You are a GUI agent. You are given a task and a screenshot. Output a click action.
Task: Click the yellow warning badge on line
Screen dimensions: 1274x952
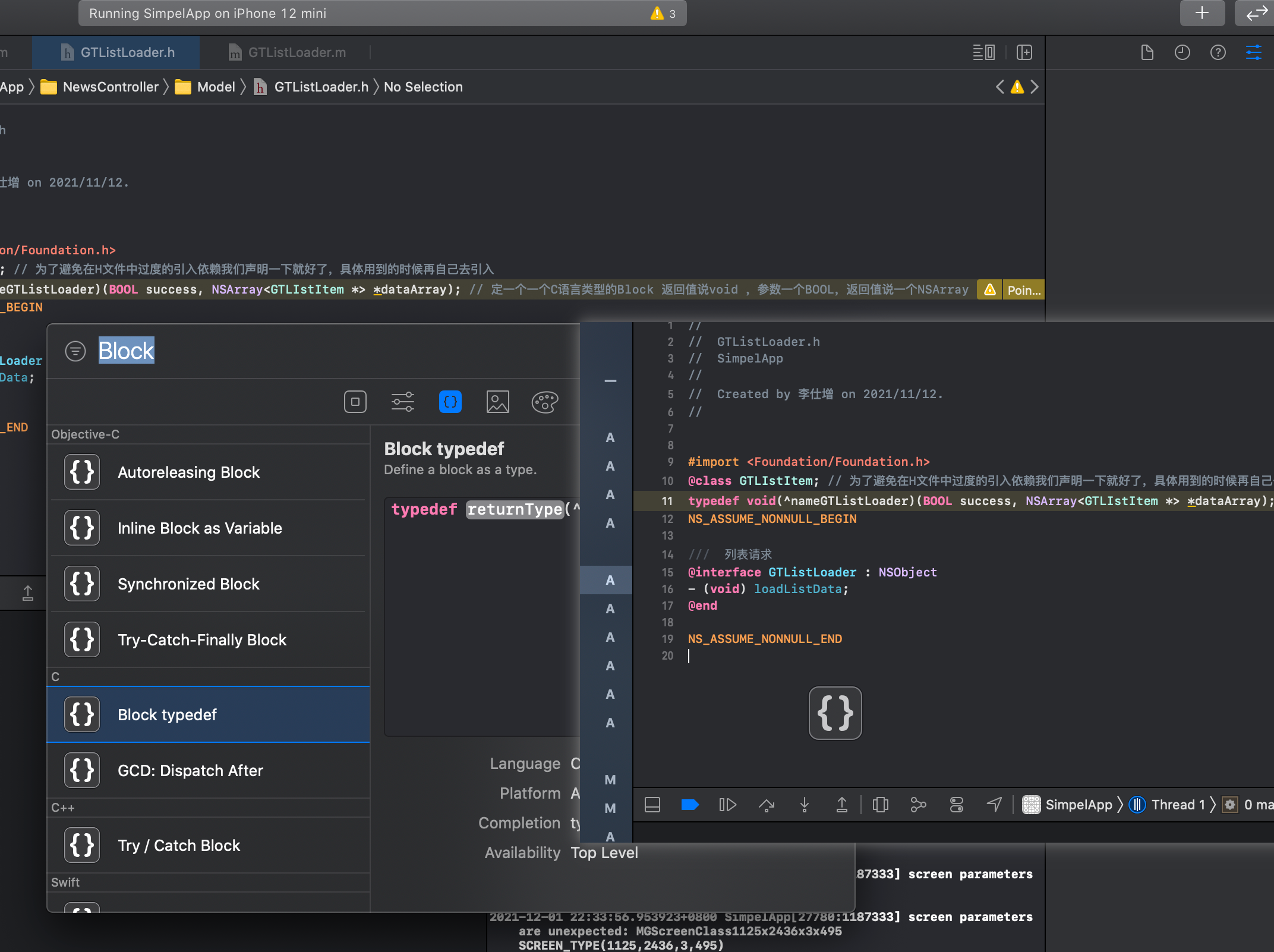pyautogui.click(x=989, y=289)
